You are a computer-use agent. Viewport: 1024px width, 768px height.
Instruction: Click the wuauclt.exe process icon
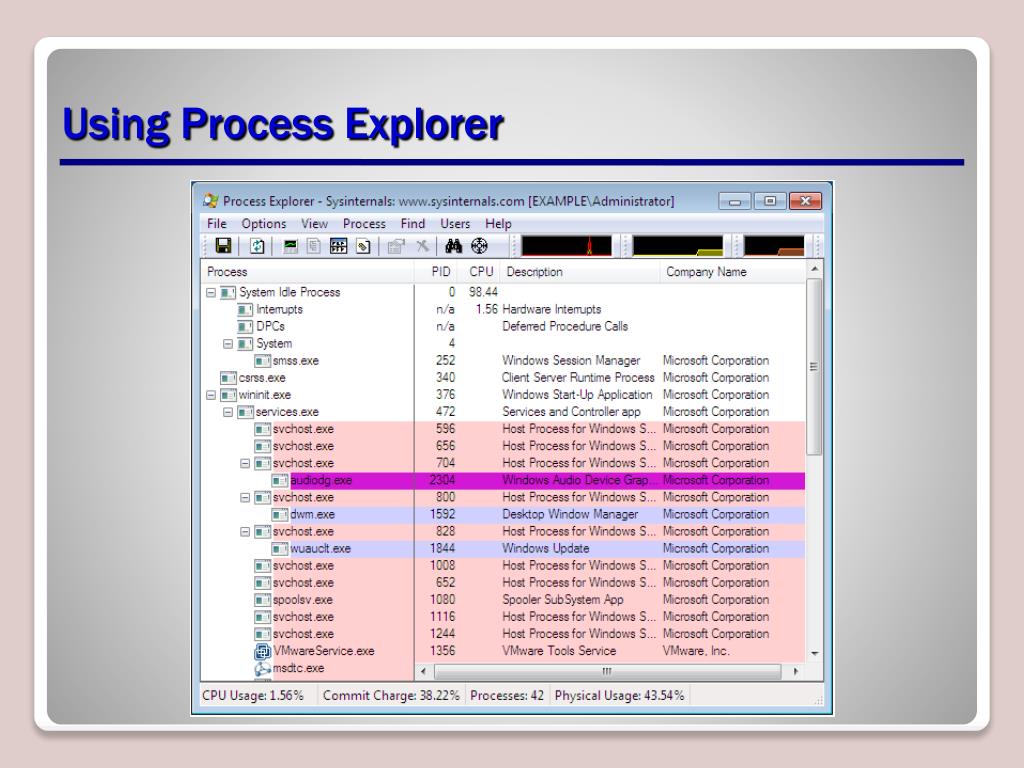[x=280, y=549]
